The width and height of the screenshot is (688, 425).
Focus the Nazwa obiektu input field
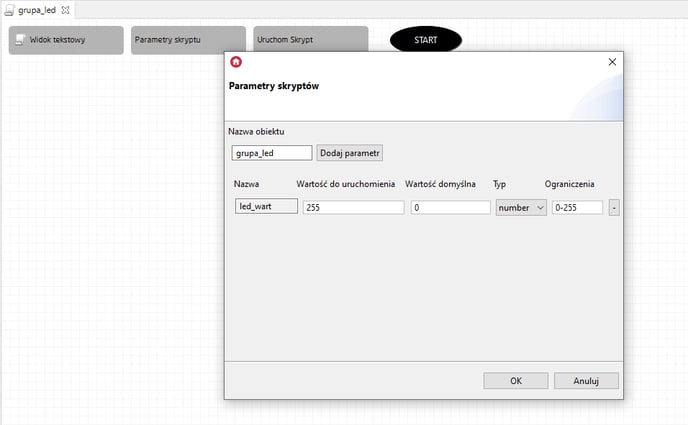tap(270, 153)
